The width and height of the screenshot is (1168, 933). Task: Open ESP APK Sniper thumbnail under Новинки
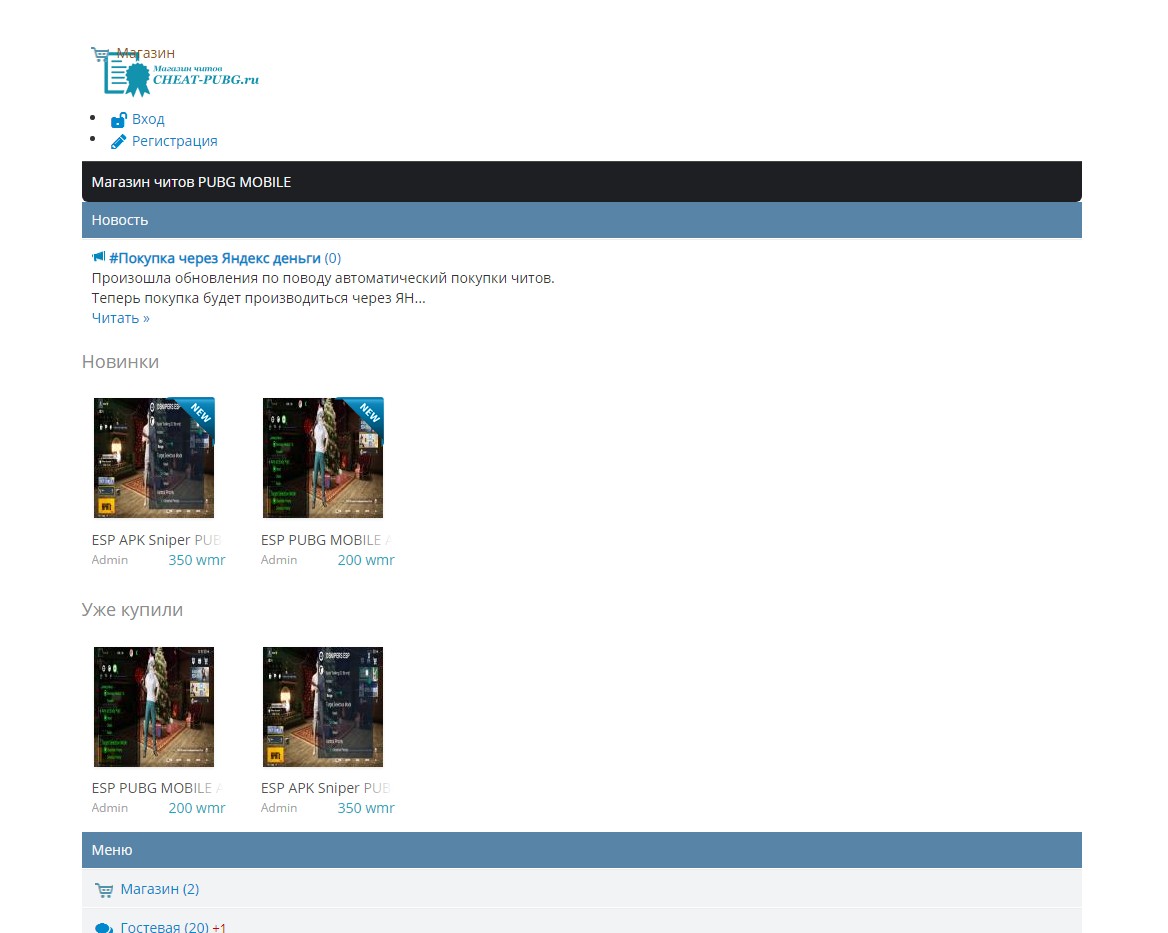point(154,458)
